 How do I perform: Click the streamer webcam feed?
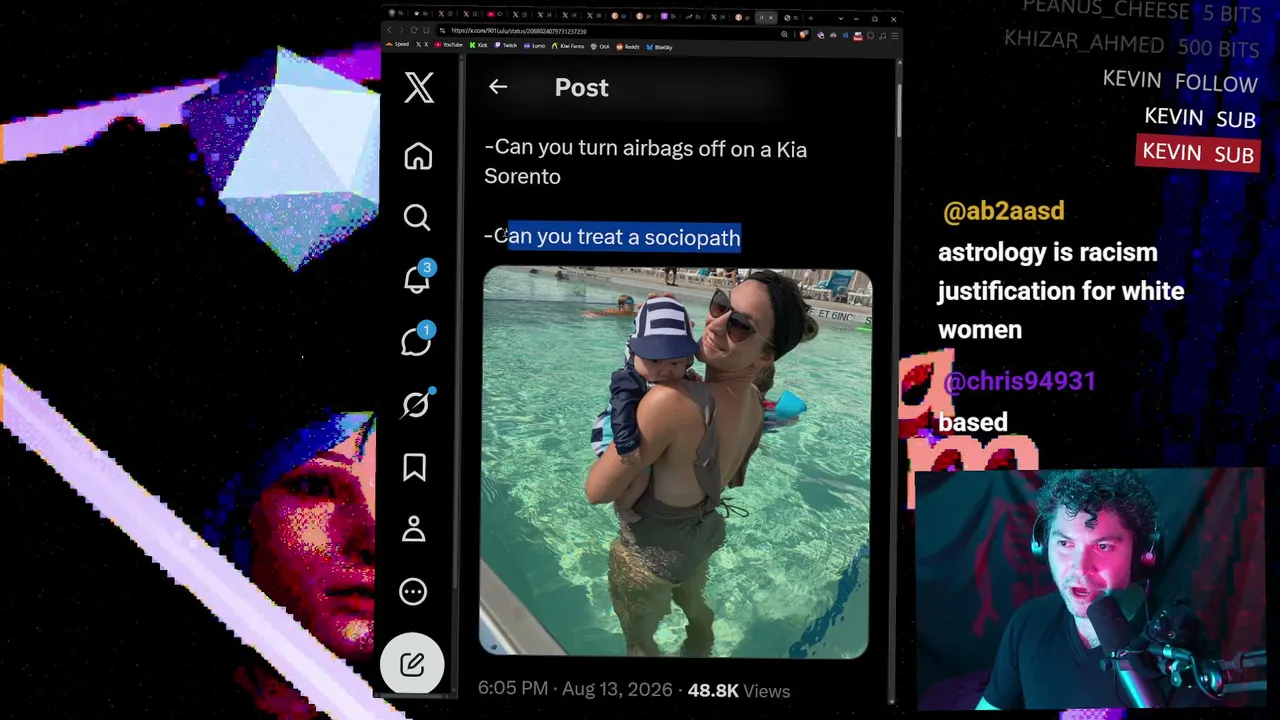[x=1089, y=590]
